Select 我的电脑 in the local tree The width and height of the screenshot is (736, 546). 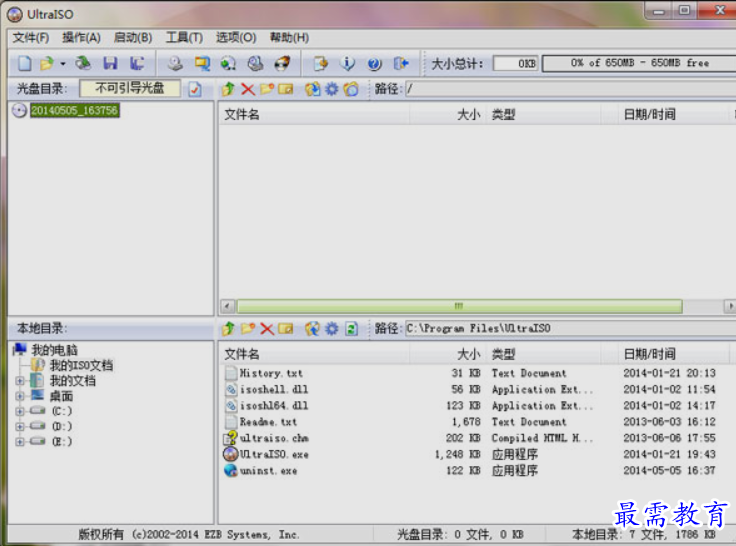(54, 350)
